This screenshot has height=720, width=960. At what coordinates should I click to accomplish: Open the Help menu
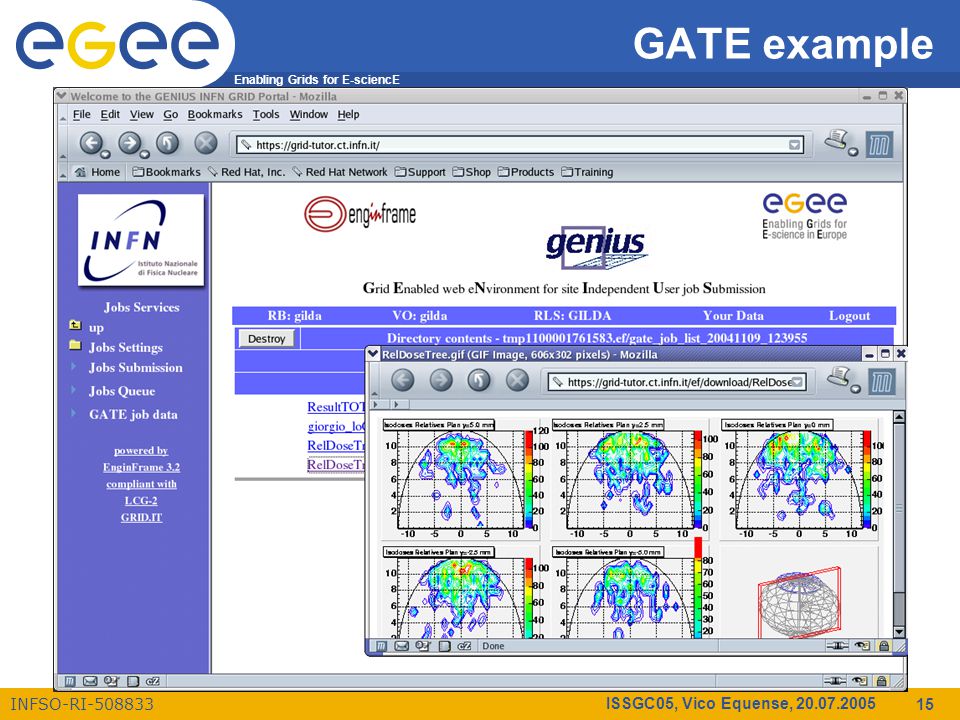point(348,114)
